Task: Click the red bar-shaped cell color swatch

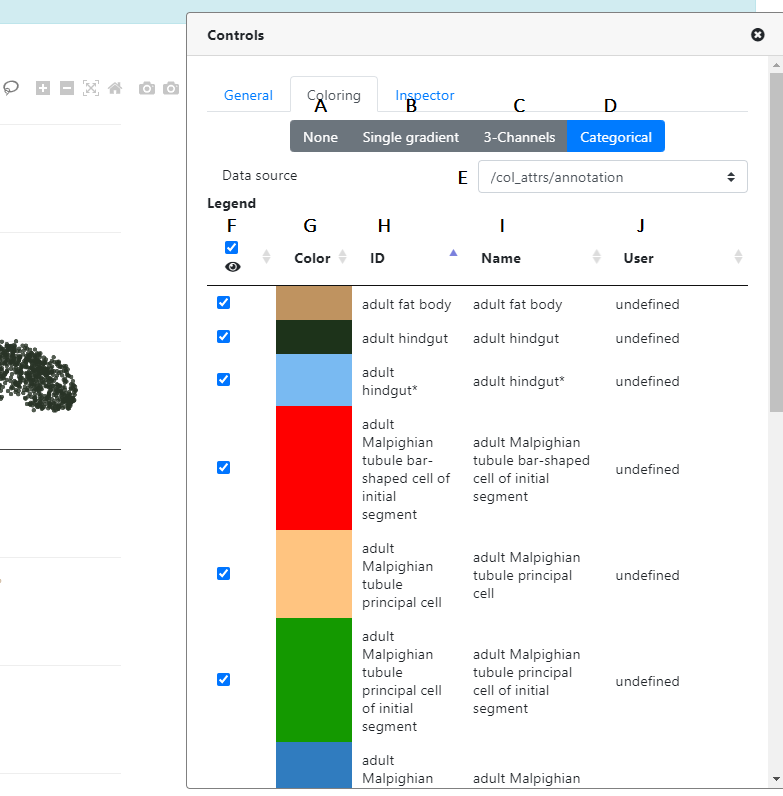Action: click(314, 468)
